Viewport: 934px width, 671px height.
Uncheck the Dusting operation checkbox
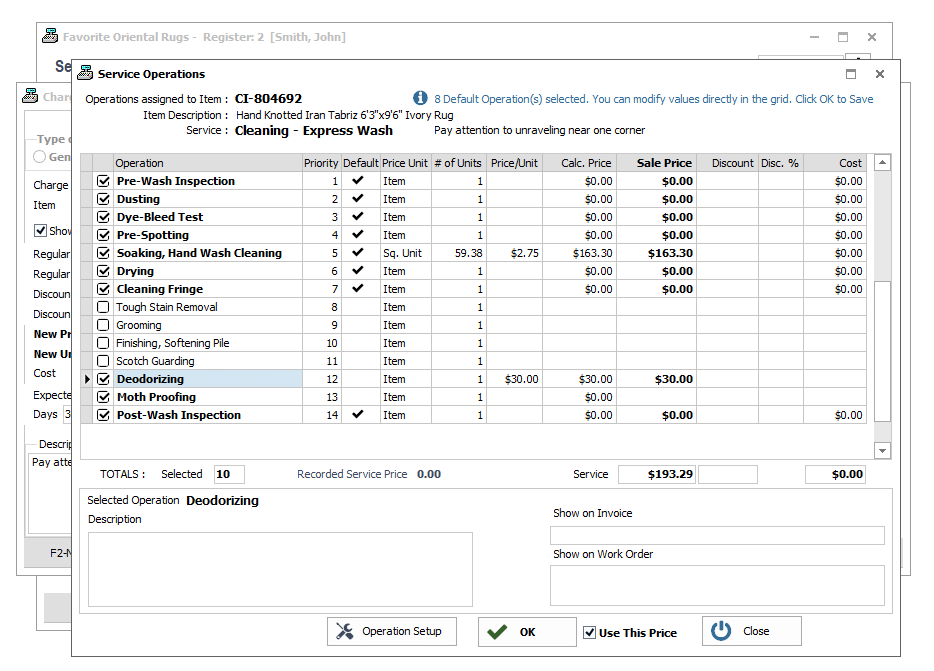(104, 198)
